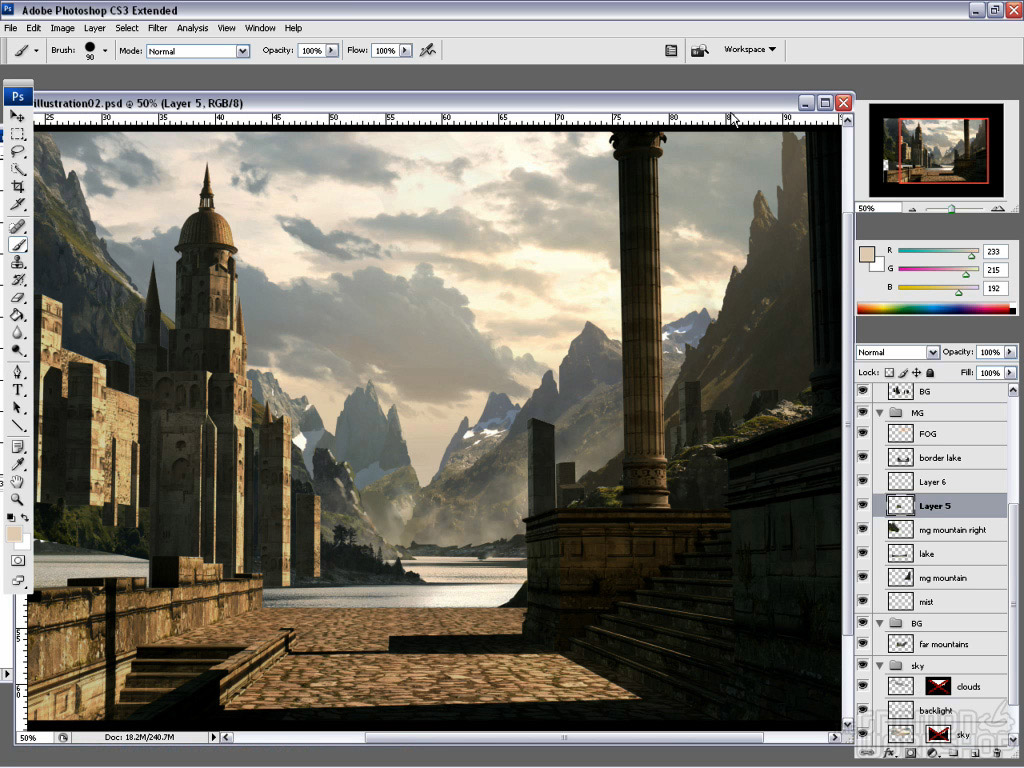Hide the far mountains layer

point(863,644)
